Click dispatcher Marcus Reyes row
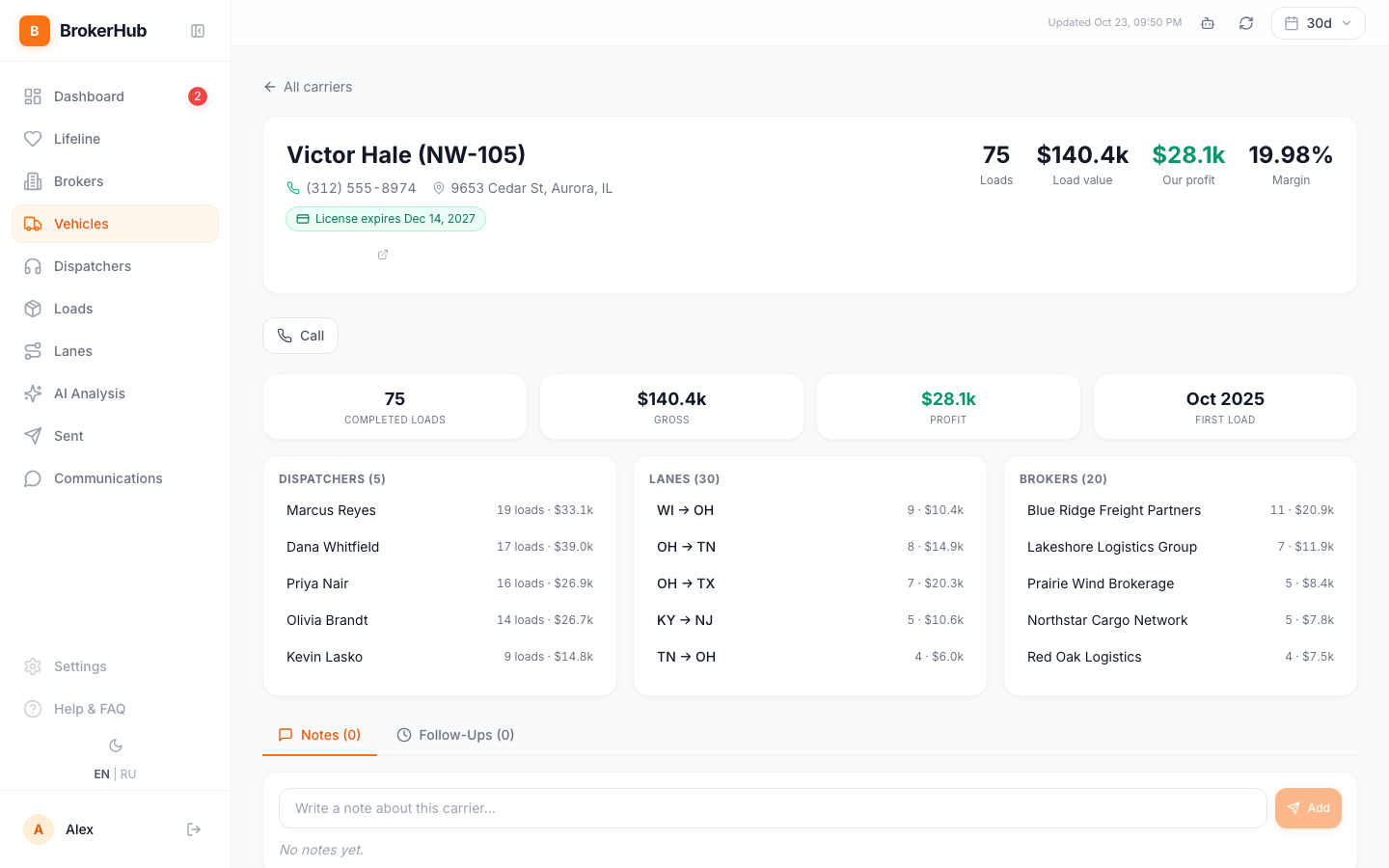1389x868 pixels. pyautogui.click(x=440, y=510)
